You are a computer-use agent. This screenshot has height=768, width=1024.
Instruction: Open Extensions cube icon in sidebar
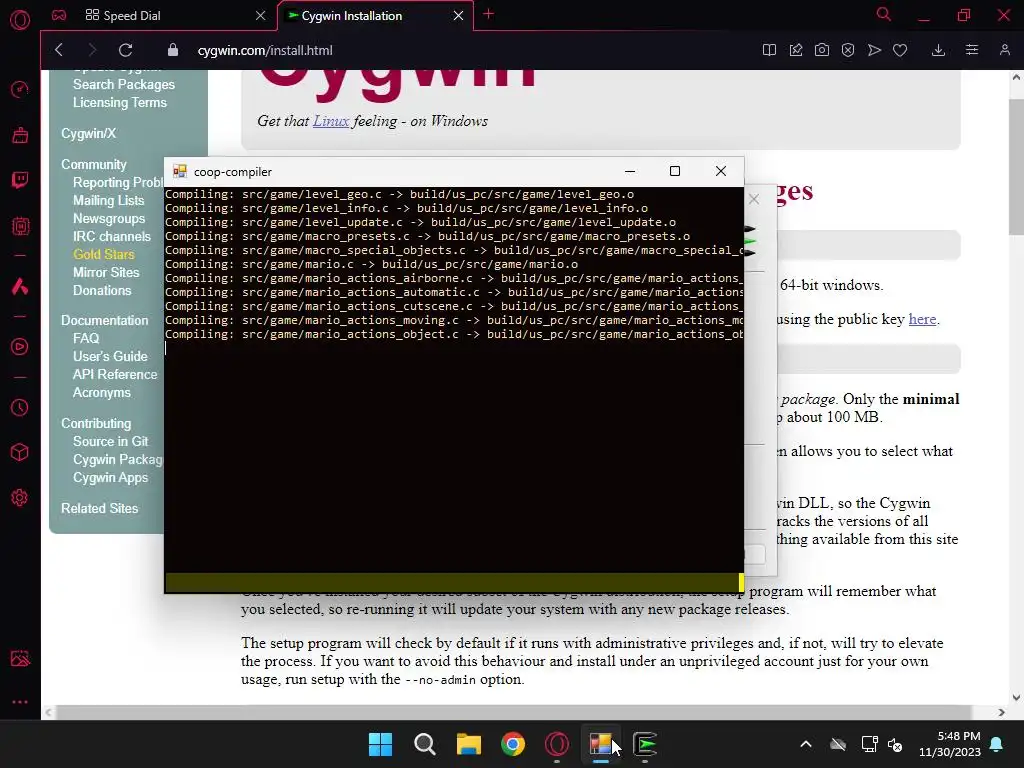[x=20, y=452]
